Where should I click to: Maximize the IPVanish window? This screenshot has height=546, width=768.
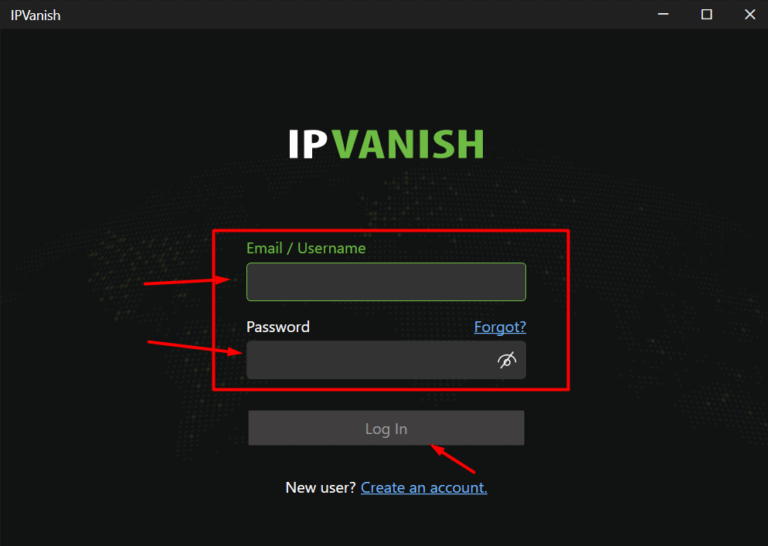click(x=706, y=14)
